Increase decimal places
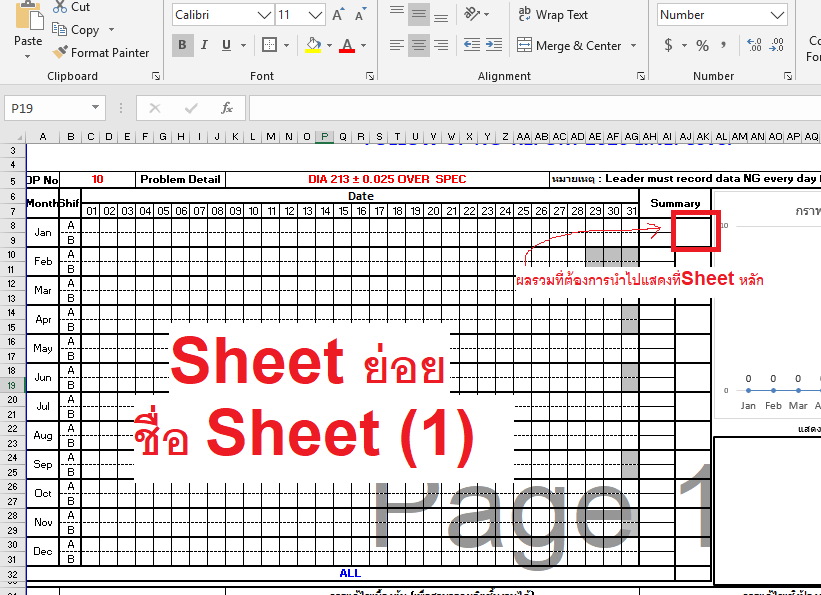 coord(754,45)
